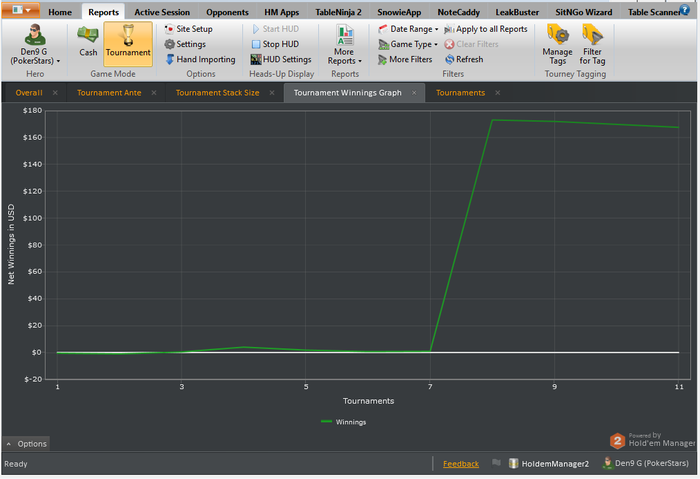Click the flag icon in status bar
Viewport: 700px width, 479px height.
tap(496, 463)
